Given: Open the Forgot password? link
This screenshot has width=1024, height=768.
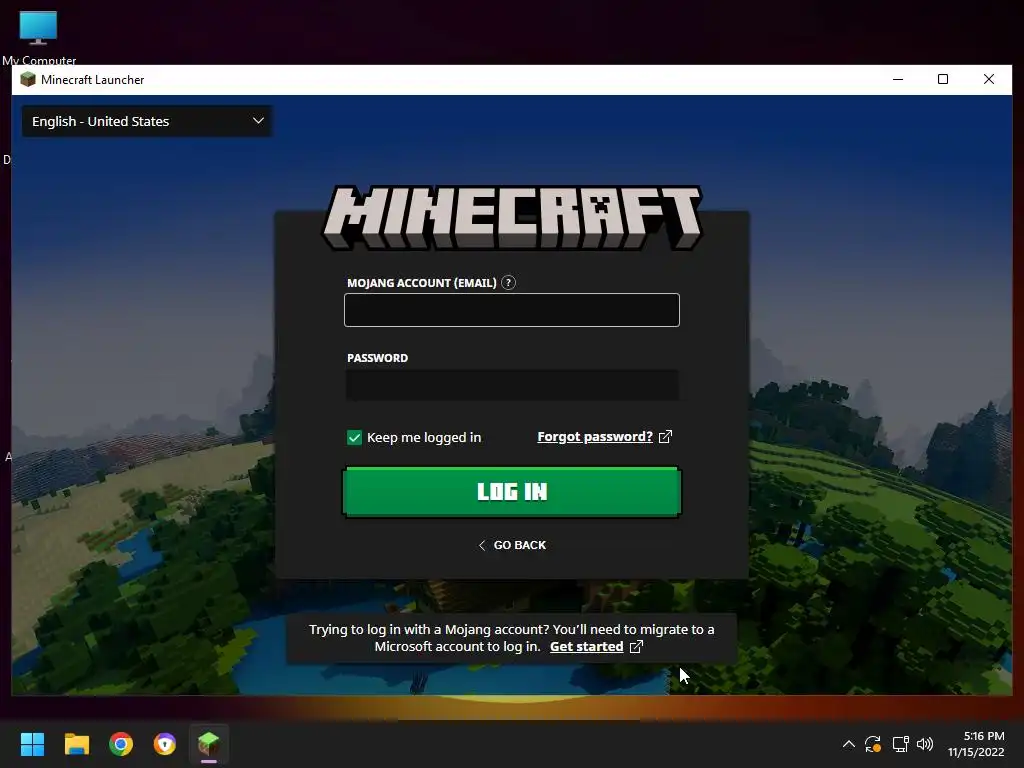Looking at the screenshot, I should click(x=595, y=436).
